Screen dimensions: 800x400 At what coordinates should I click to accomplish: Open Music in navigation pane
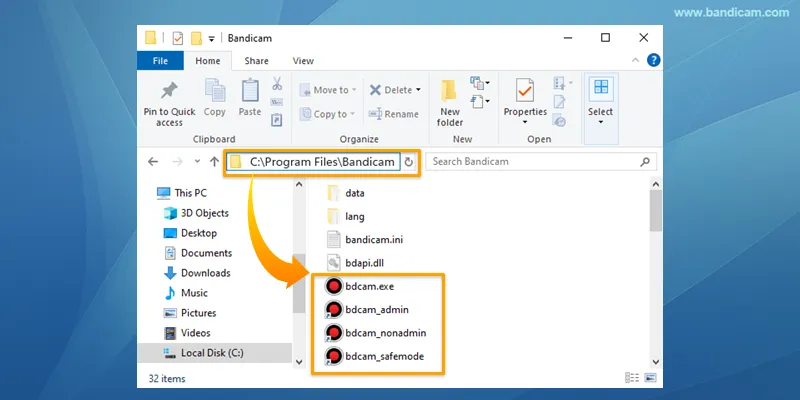(186, 293)
